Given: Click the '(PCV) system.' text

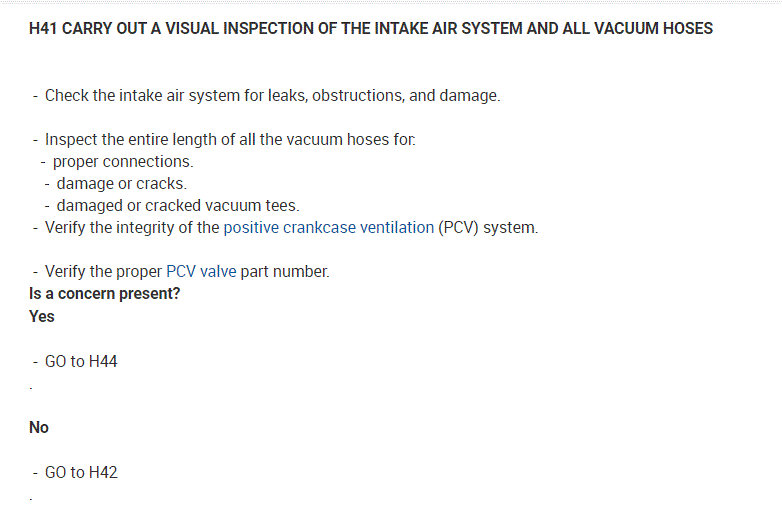Looking at the screenshot, I should (488, 228).
